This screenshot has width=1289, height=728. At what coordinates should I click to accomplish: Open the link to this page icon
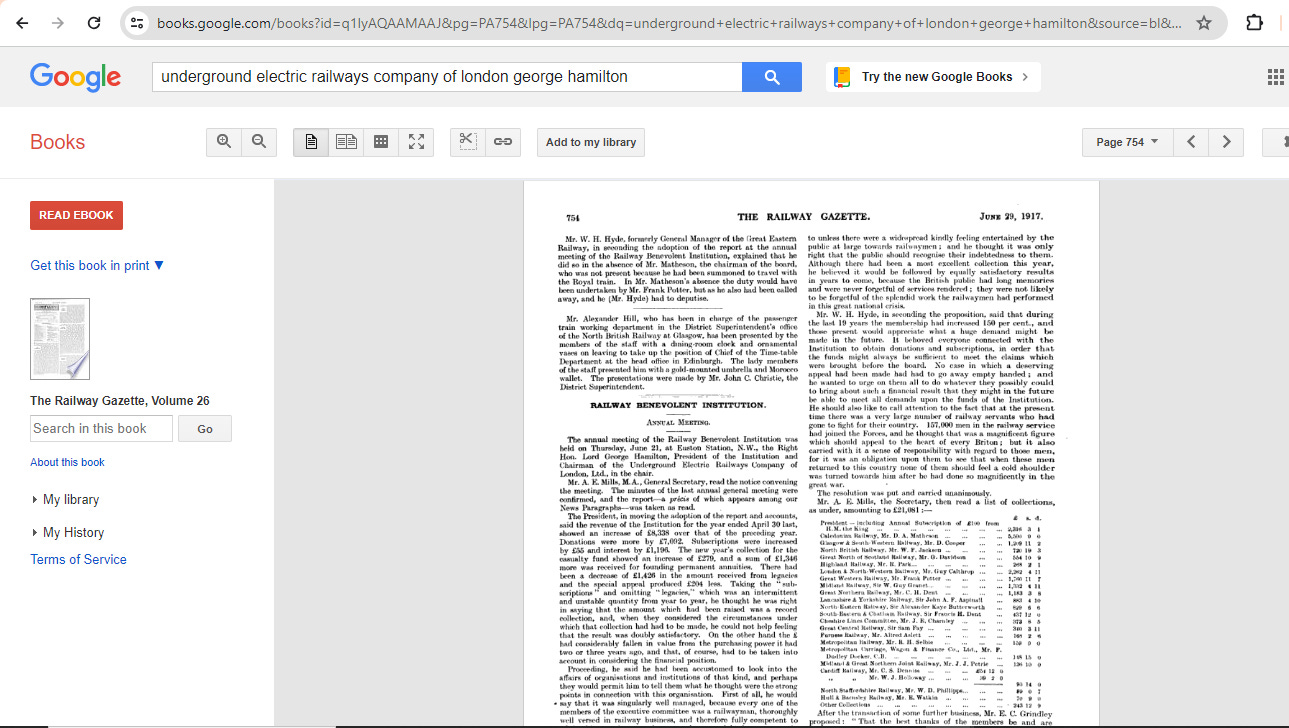tap(503, 142)
